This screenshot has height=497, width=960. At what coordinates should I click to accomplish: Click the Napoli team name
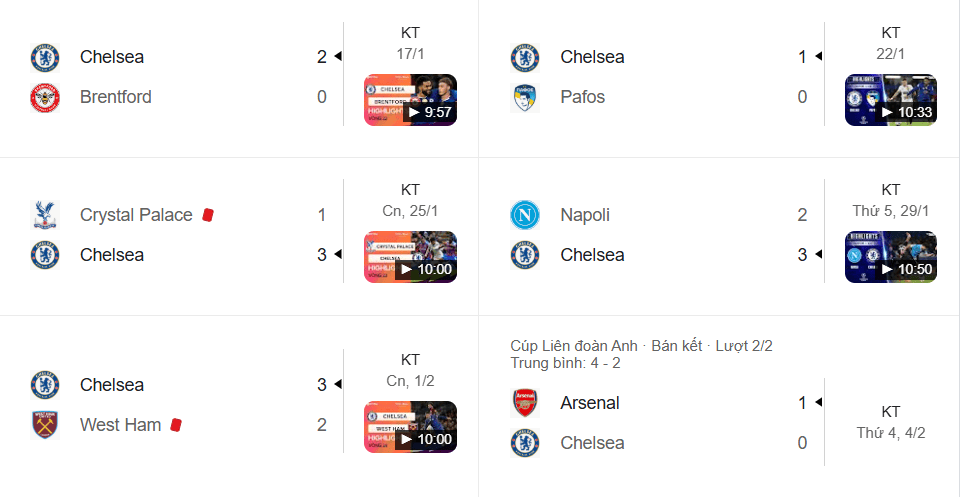585,215
